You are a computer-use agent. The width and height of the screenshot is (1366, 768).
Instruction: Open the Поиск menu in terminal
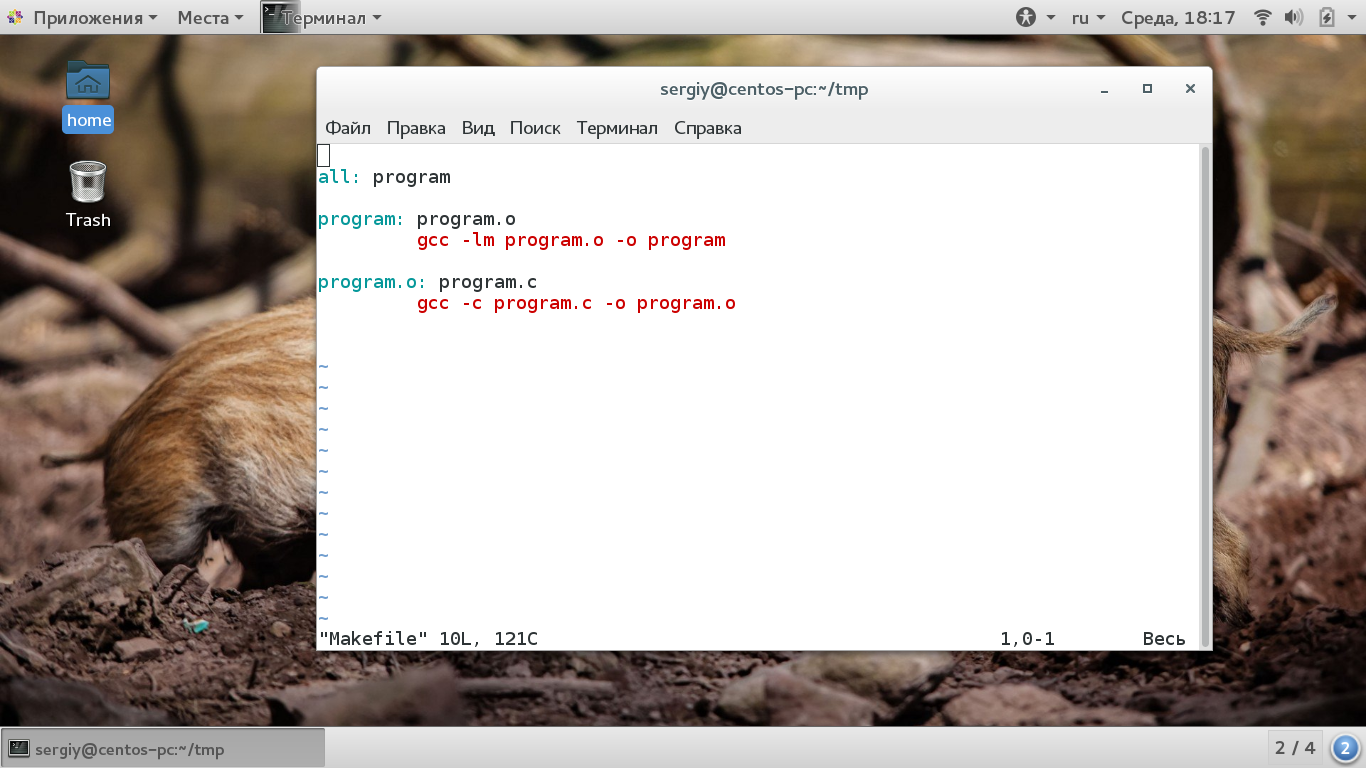pyautogui.click(x=535, y=128)
